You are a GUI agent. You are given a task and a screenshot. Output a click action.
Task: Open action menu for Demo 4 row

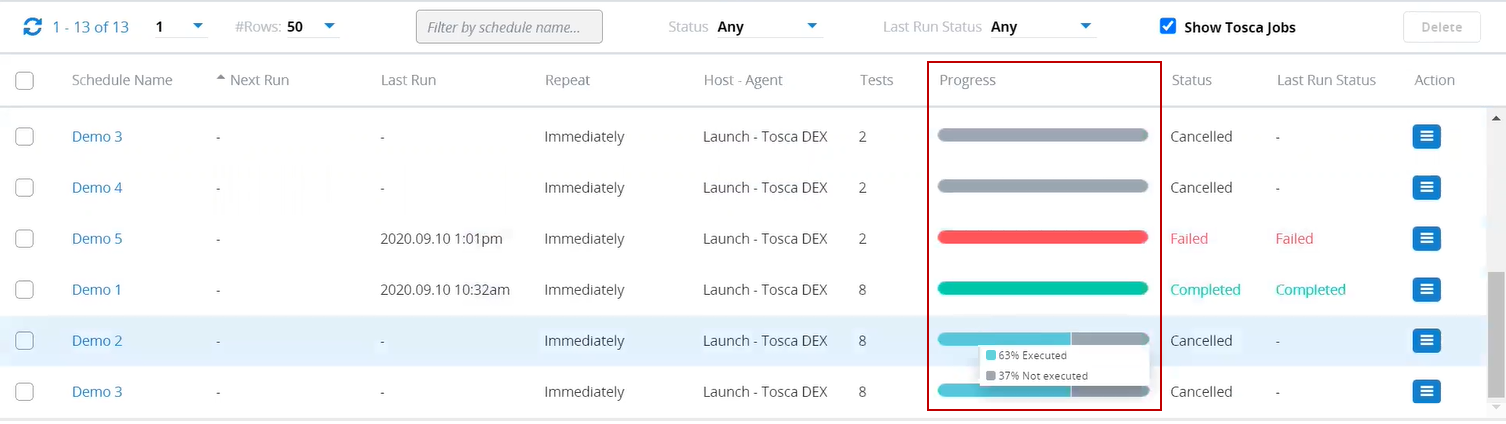tap(1426, 187)
